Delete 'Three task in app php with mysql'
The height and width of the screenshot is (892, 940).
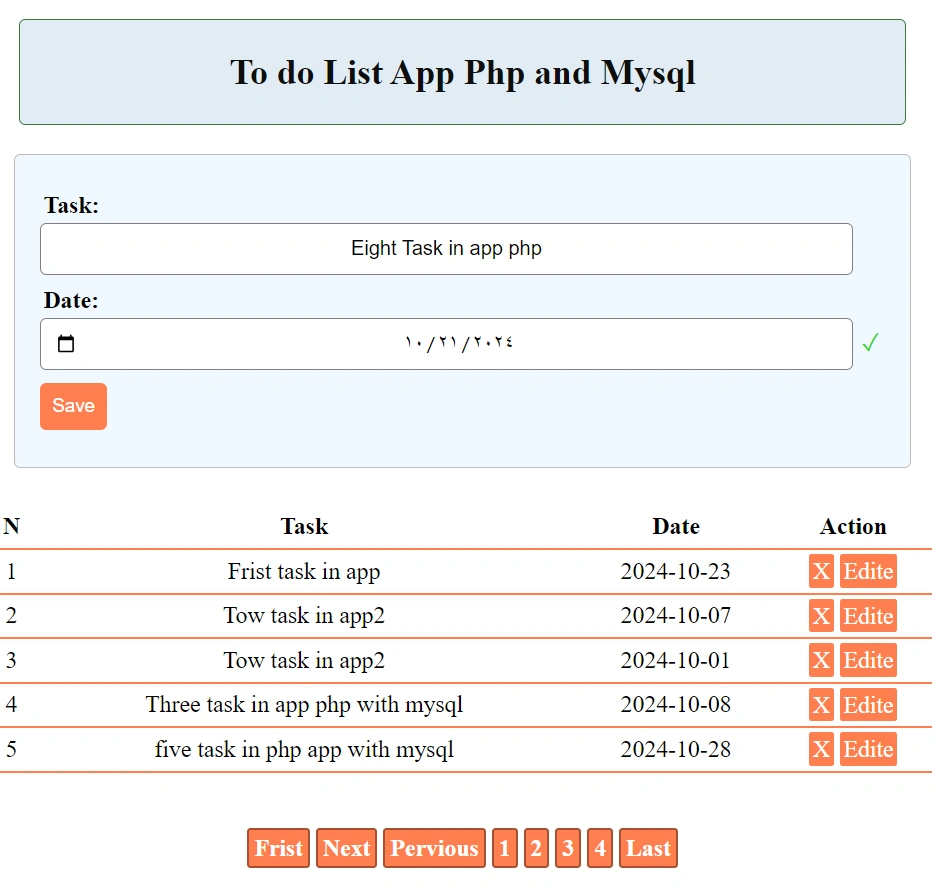[x=821, y=705]
